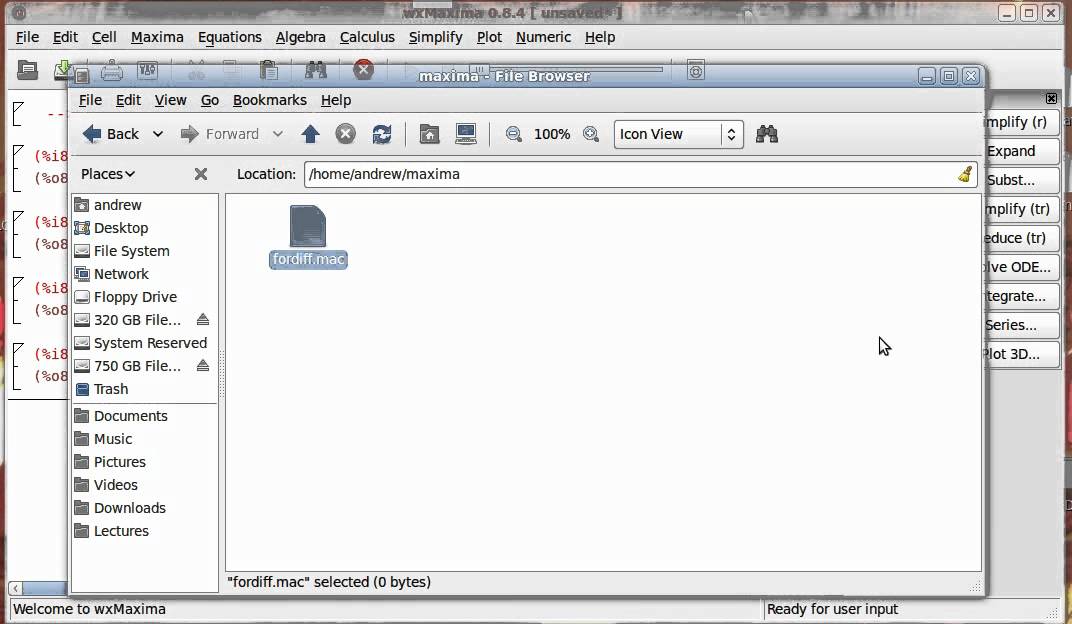Click Plot 3D... button in wxMaxima panel

click(x=1021, y=354)
